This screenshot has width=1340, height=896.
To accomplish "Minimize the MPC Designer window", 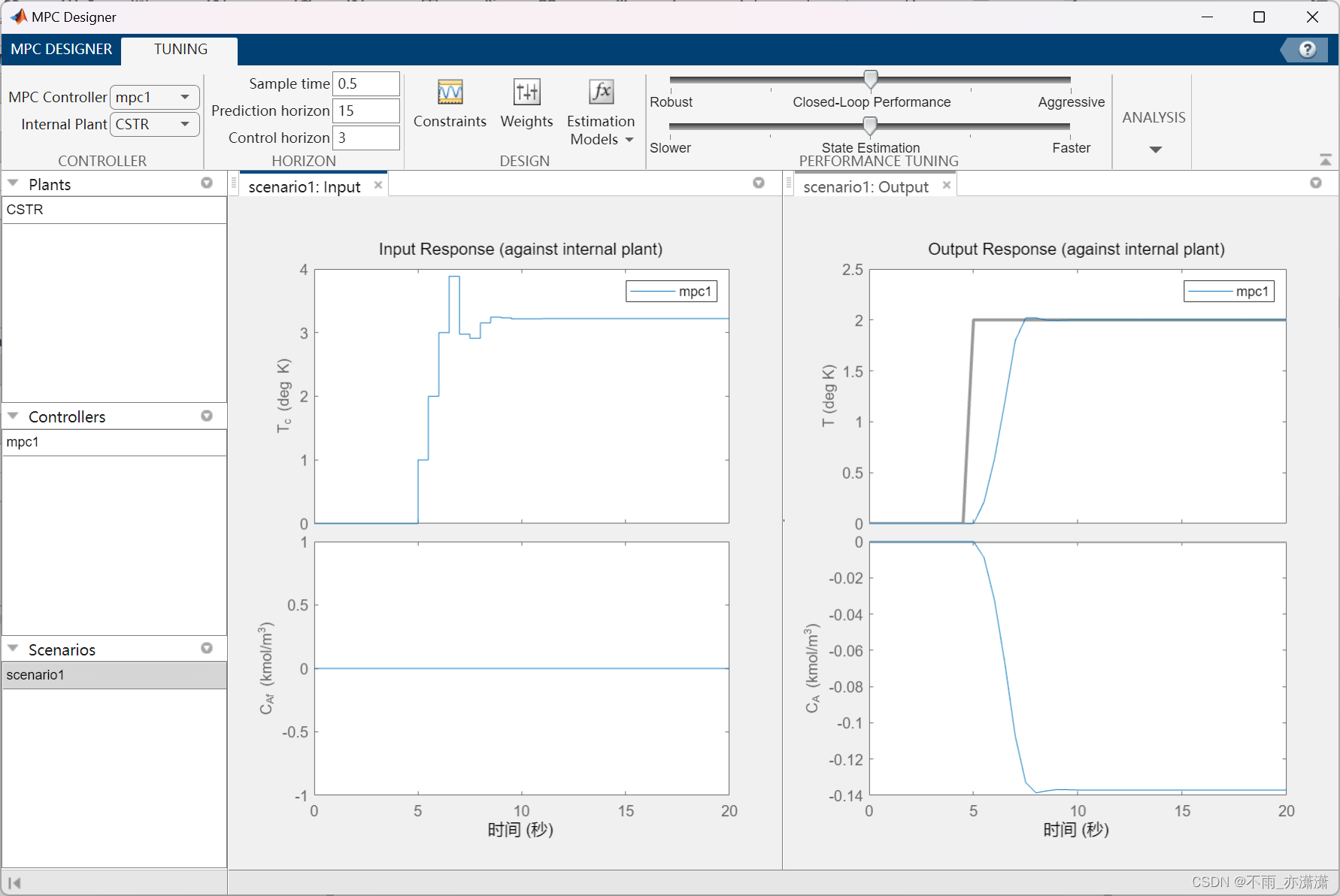I will 1207,17.
